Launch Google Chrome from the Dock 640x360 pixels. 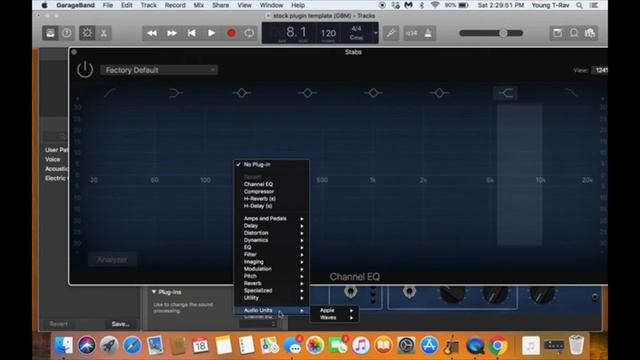498,346
